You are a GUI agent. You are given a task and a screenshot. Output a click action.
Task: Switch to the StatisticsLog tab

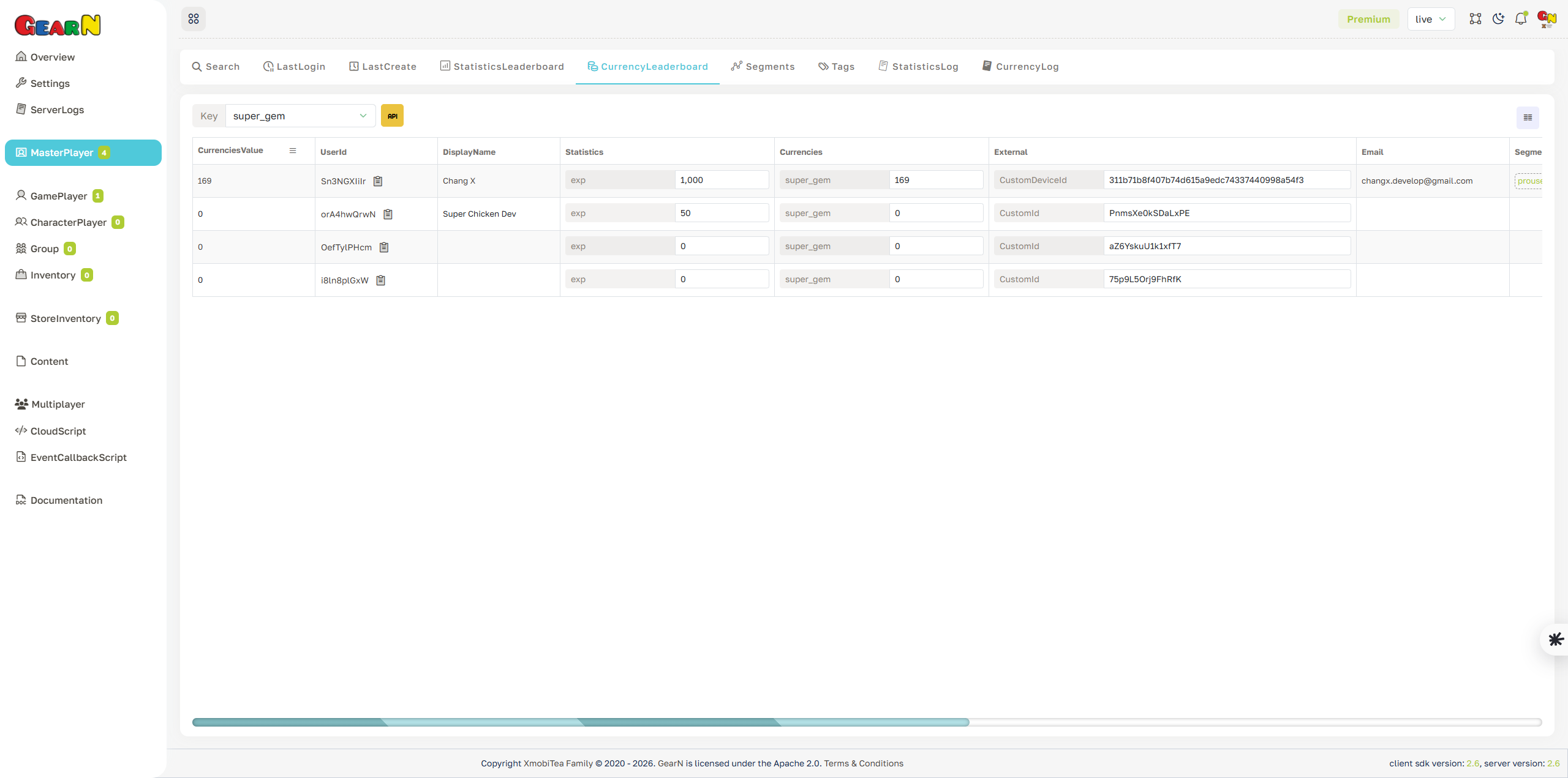point(918,66)
